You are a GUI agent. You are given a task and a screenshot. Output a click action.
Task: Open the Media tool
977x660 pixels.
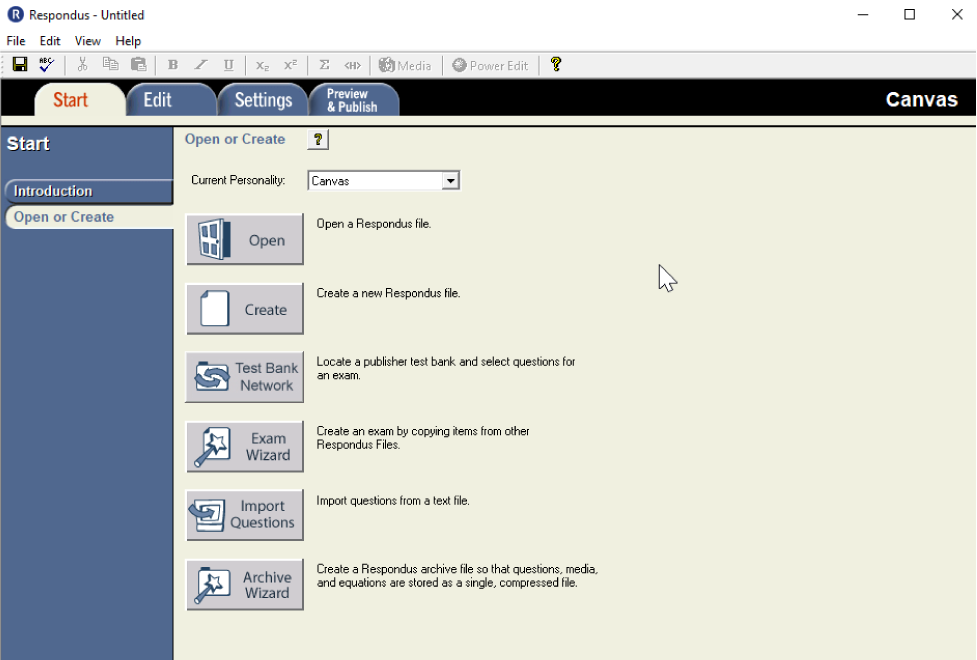pos(405,65)
